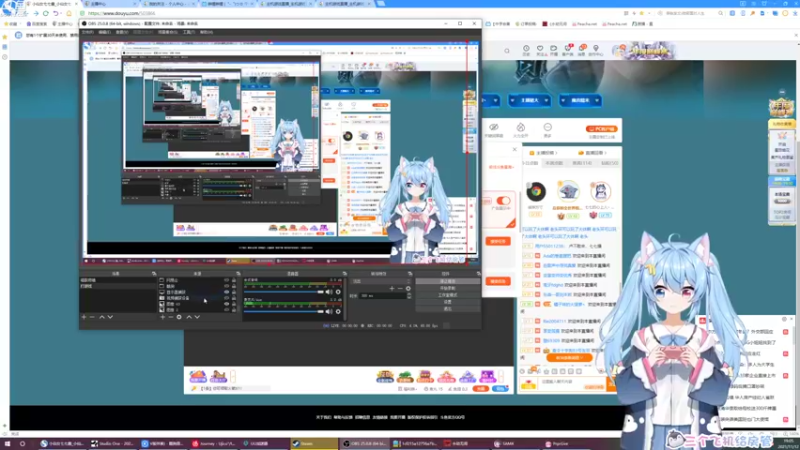
Task: Click Cortana circle on taskbar
Action: 22,444
